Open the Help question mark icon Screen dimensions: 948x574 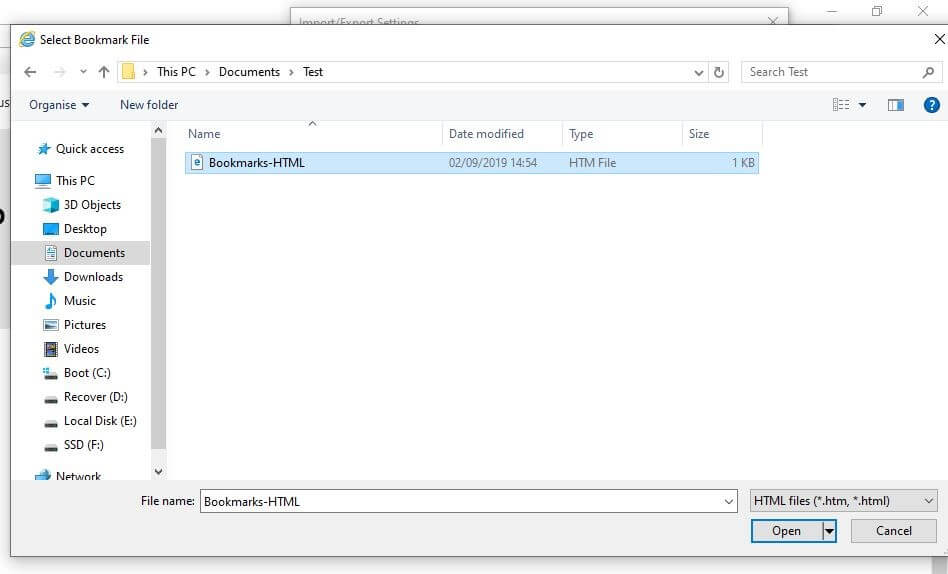(932, 105)
